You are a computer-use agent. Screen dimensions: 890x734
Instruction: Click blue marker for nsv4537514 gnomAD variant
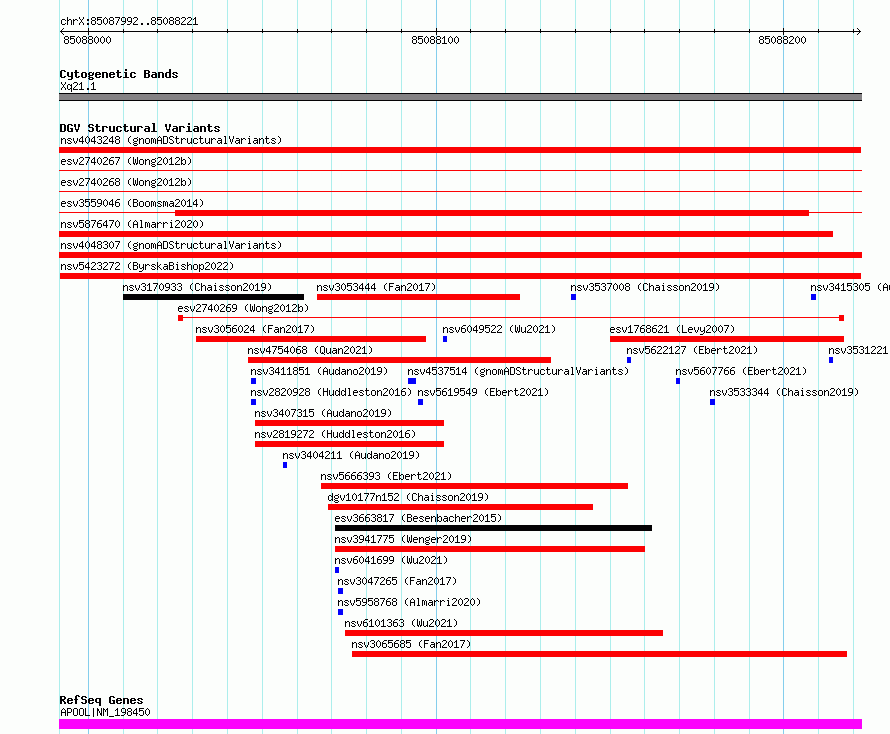coord(412,381)
